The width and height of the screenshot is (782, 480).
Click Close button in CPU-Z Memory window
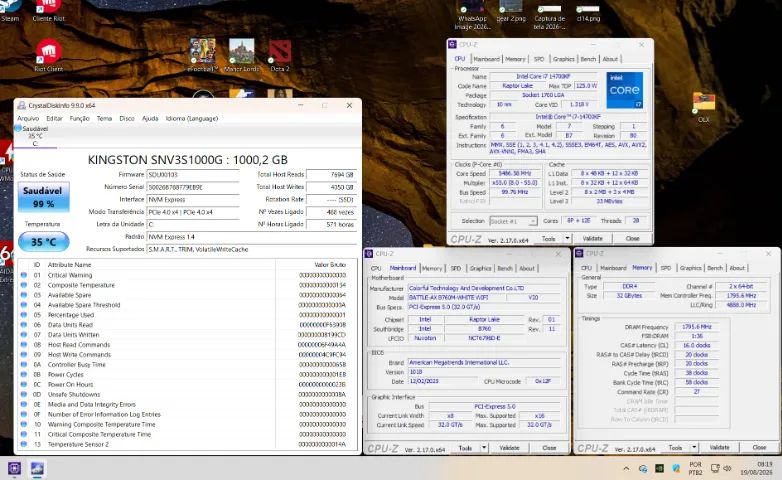(759, 448)
